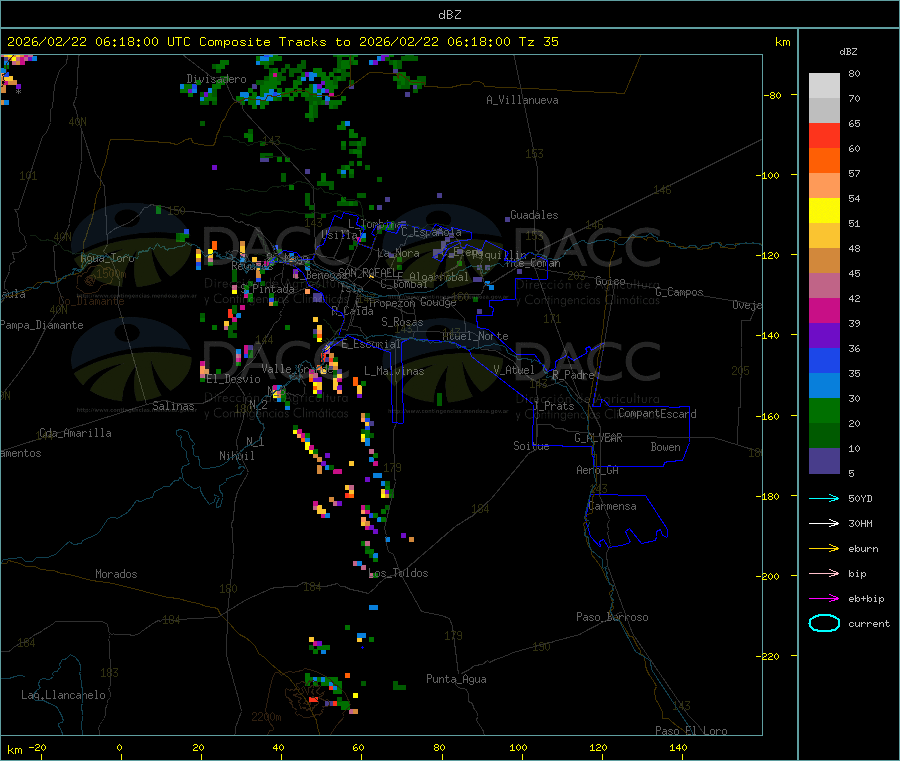
Task: Click the yellow eburn arrow icon
Action: coord(824,548)
